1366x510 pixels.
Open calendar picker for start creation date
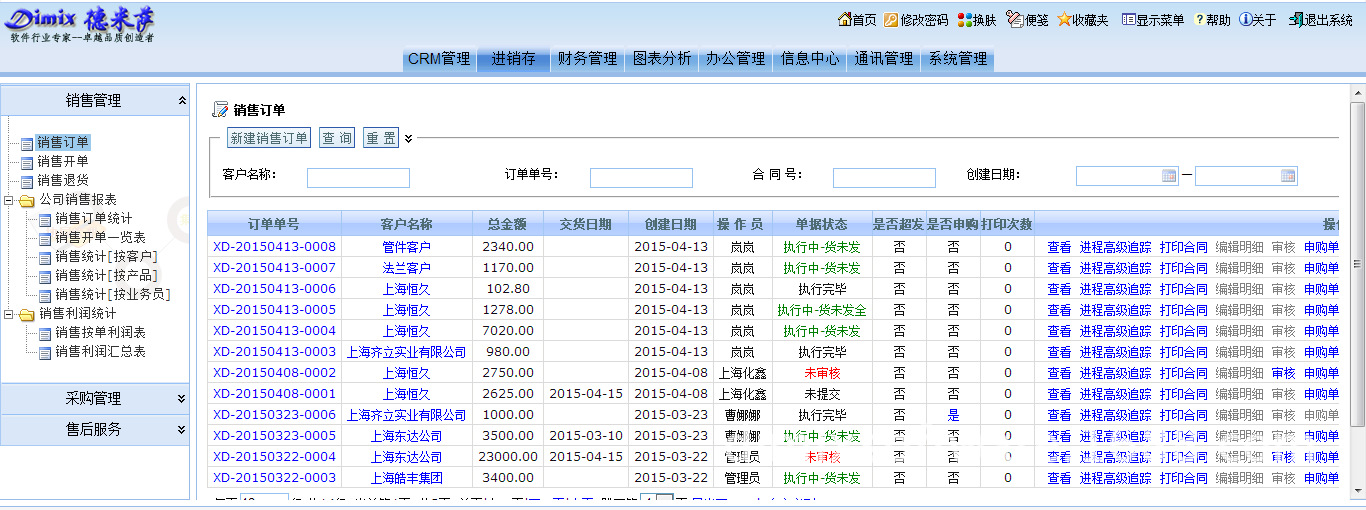pyautogui.click(x=1168, y=176)
